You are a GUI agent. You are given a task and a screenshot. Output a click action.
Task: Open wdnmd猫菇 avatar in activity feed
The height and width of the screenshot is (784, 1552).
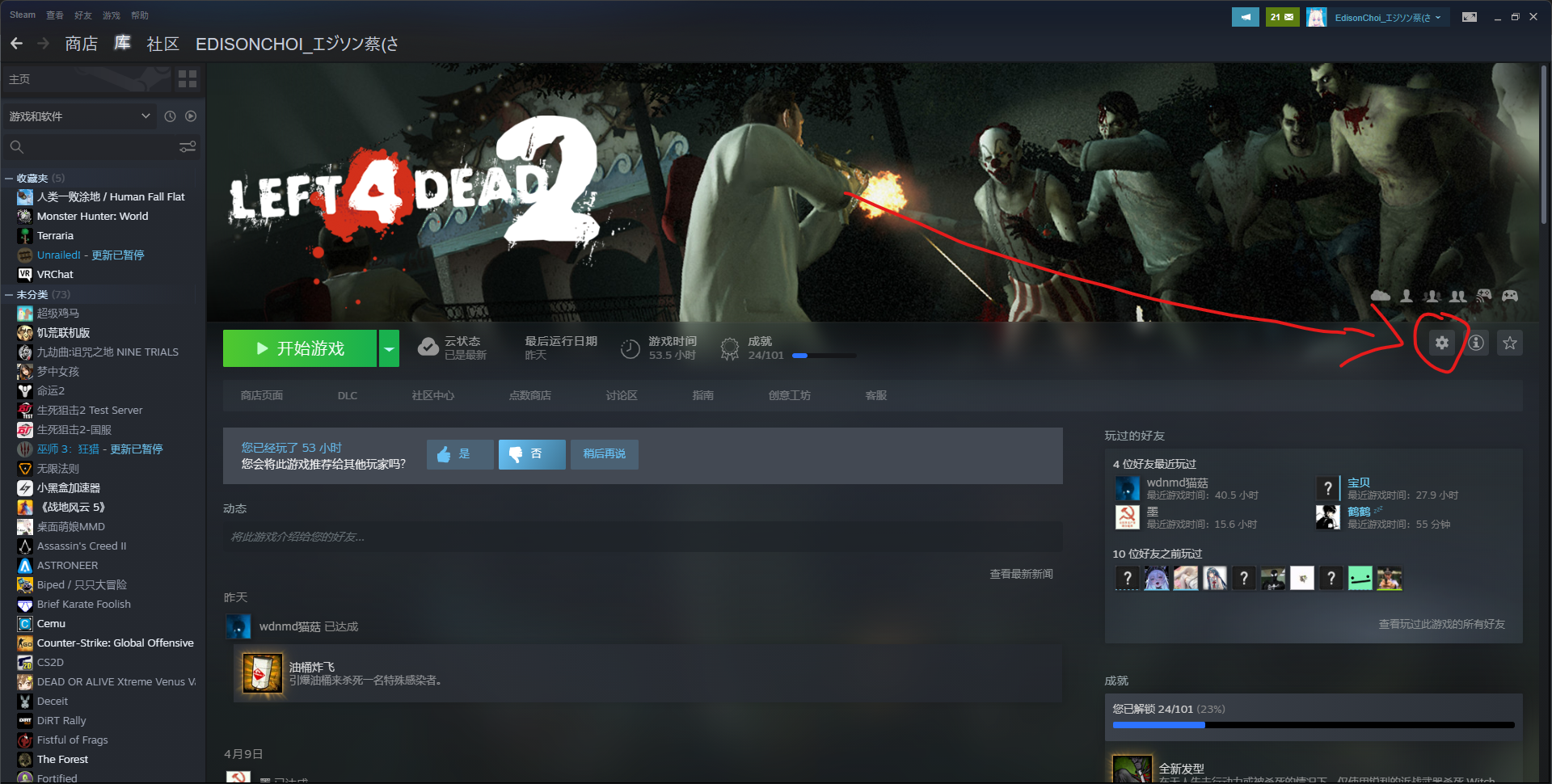[x=238, y=626]
